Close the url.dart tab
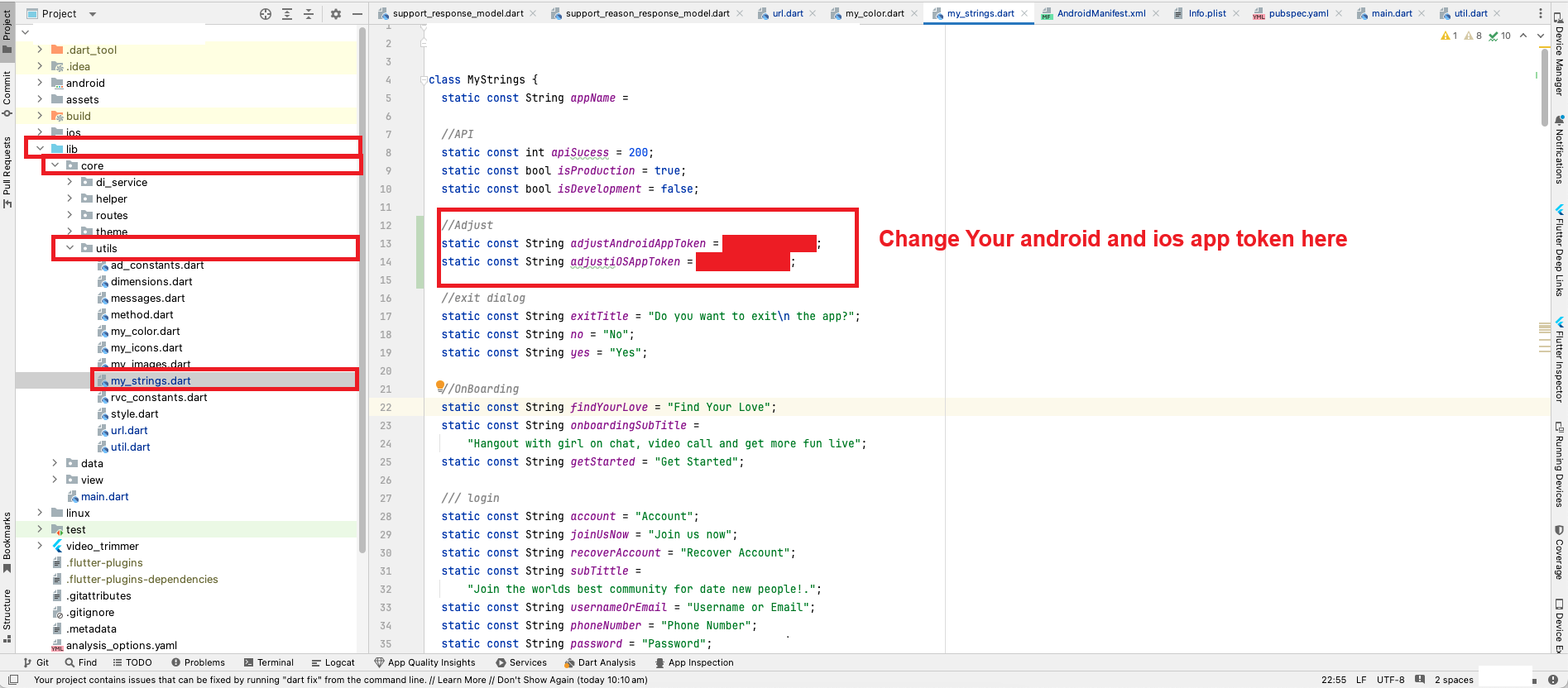The width and height of the screenshot is (1568, 688). 813,13
